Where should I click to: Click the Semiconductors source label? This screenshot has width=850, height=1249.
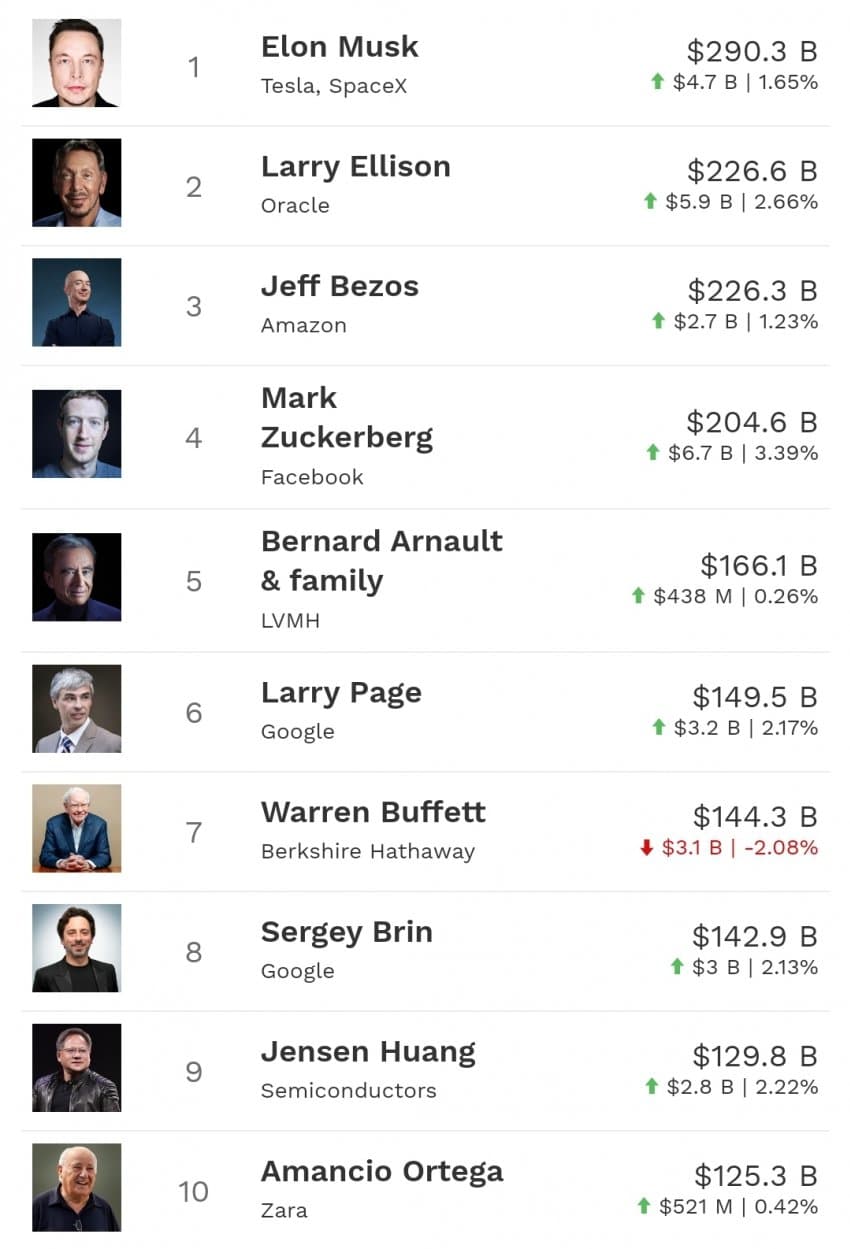pyautogui.click(x=349, y=1091)
